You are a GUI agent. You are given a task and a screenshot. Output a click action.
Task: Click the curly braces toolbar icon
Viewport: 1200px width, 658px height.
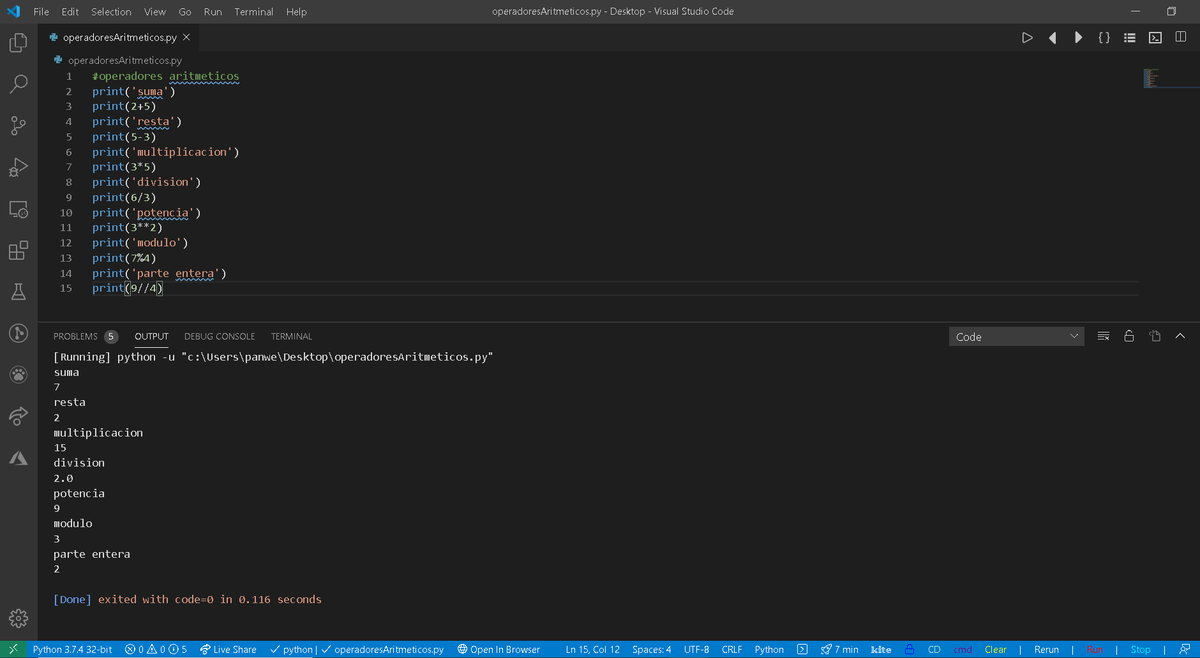[1104, 38]
